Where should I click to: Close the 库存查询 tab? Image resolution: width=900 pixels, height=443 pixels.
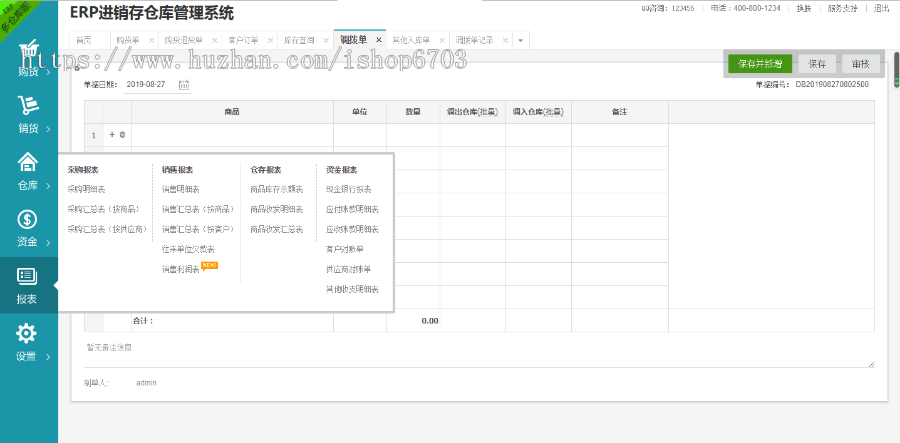(326, 40)
